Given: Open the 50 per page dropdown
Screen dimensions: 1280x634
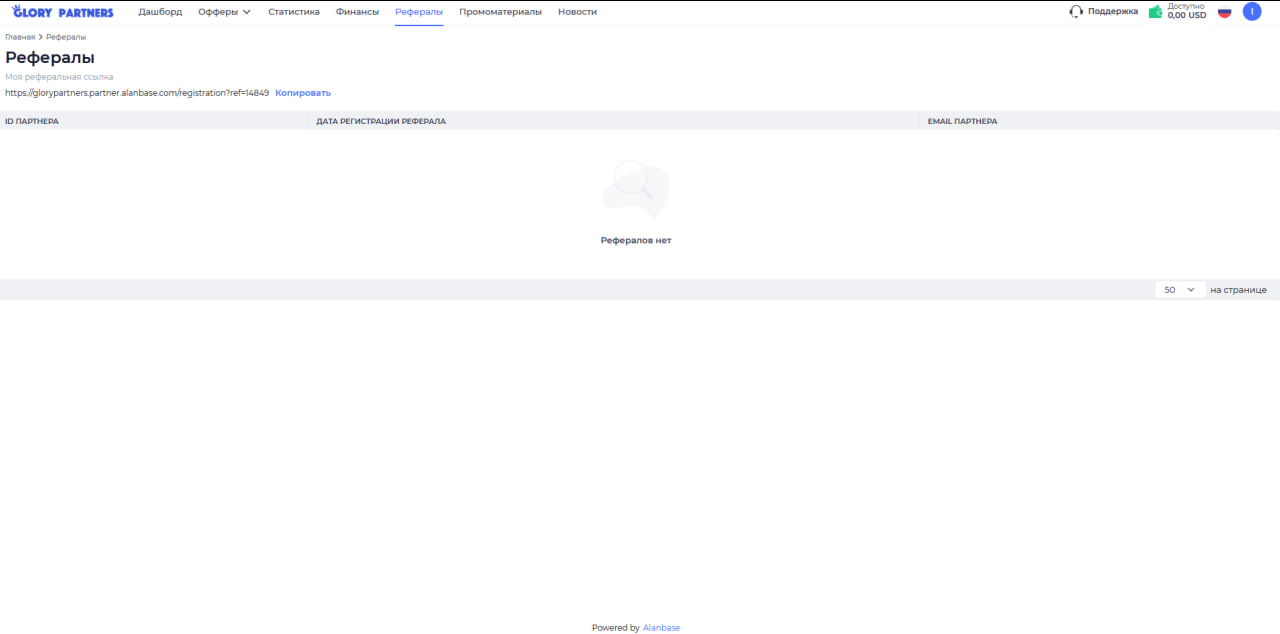Looking at the screenshot, I should pos(1179,290).
